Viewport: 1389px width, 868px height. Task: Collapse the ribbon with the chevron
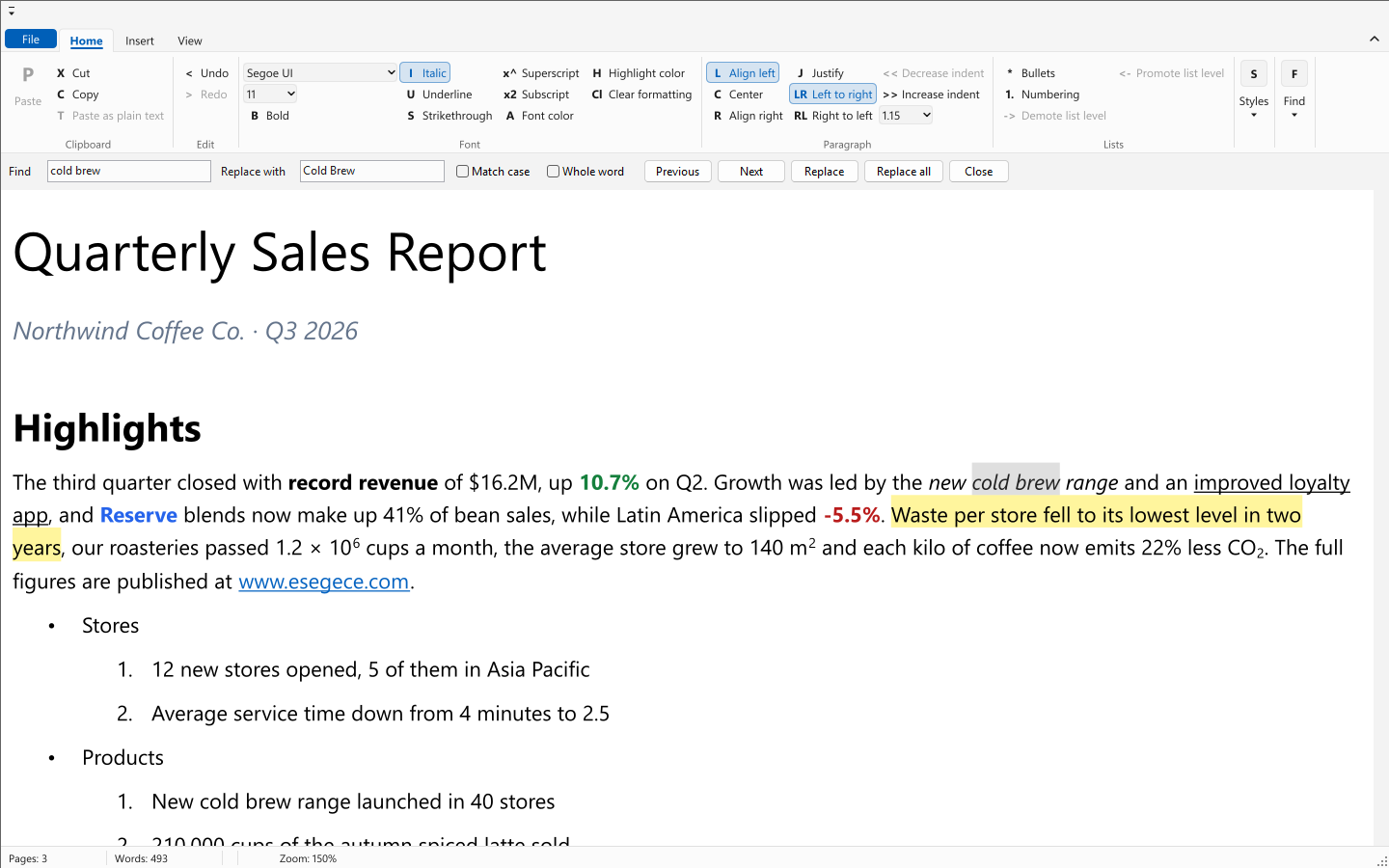click(x=1374, y=39)
